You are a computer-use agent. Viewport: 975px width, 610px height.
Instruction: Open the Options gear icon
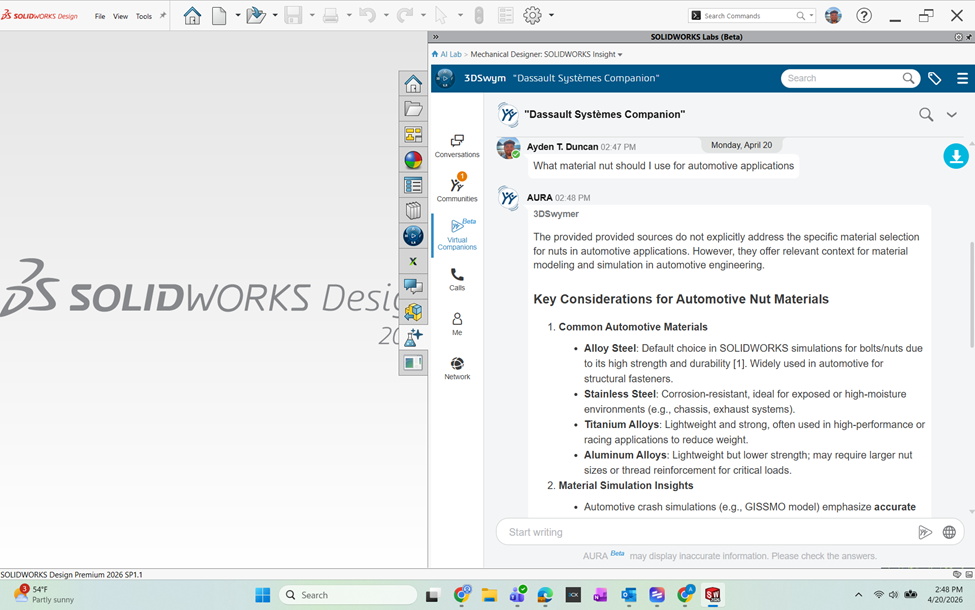coord(532,15)
